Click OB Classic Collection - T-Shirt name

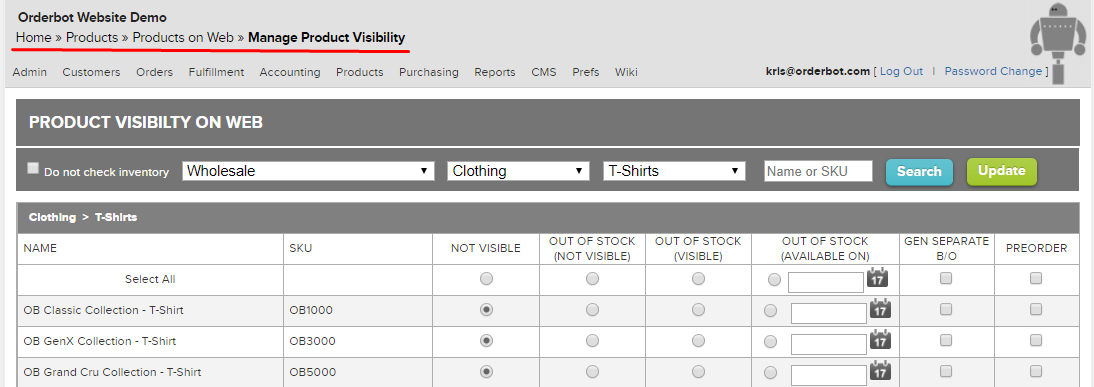103,310
